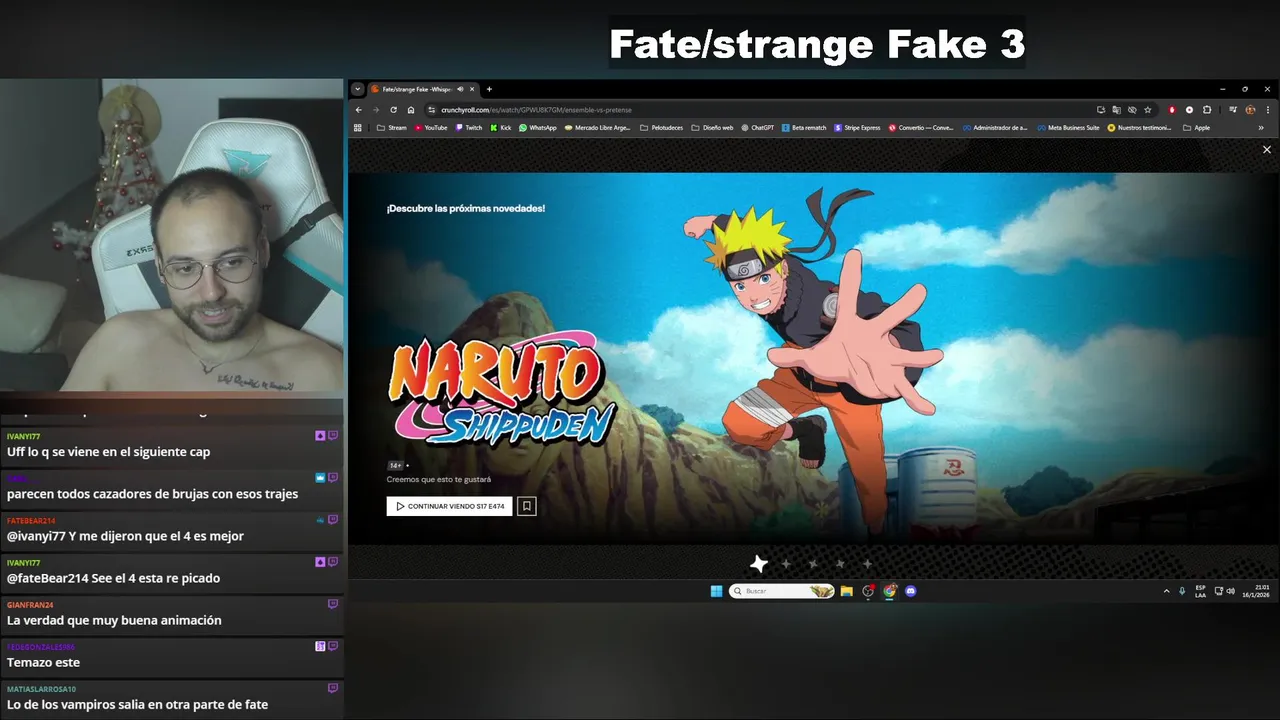Open the taskbar clock showing 21:01
1280x720 pixels.
click(x=1256, y=591)
